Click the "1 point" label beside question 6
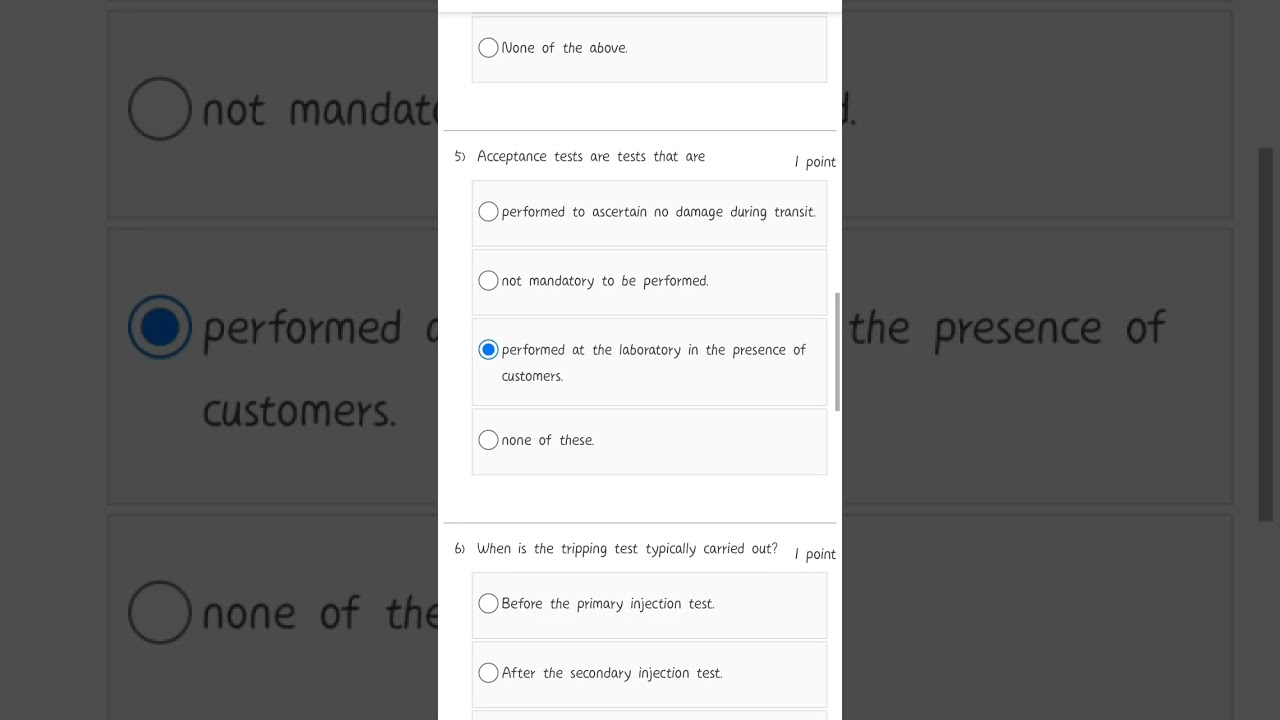 pyautogui.click(x=815, y=554)
